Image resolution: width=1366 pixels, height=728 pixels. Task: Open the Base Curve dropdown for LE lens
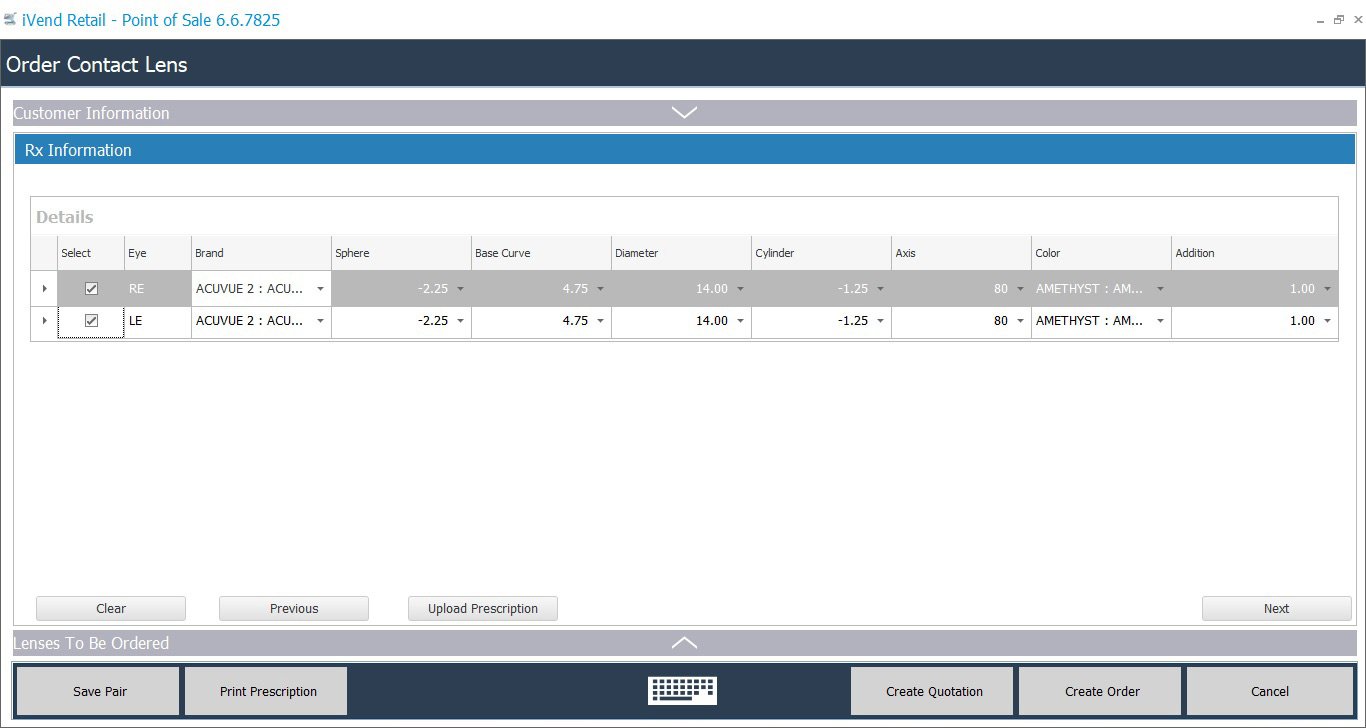point(601,321)
